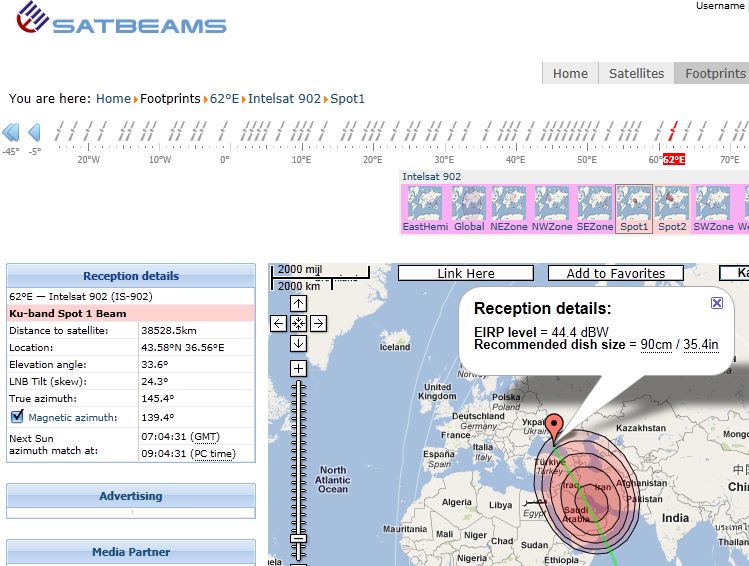Select the Global beam thumbnail
Screen dimensions: 749x566
[469, 209]
